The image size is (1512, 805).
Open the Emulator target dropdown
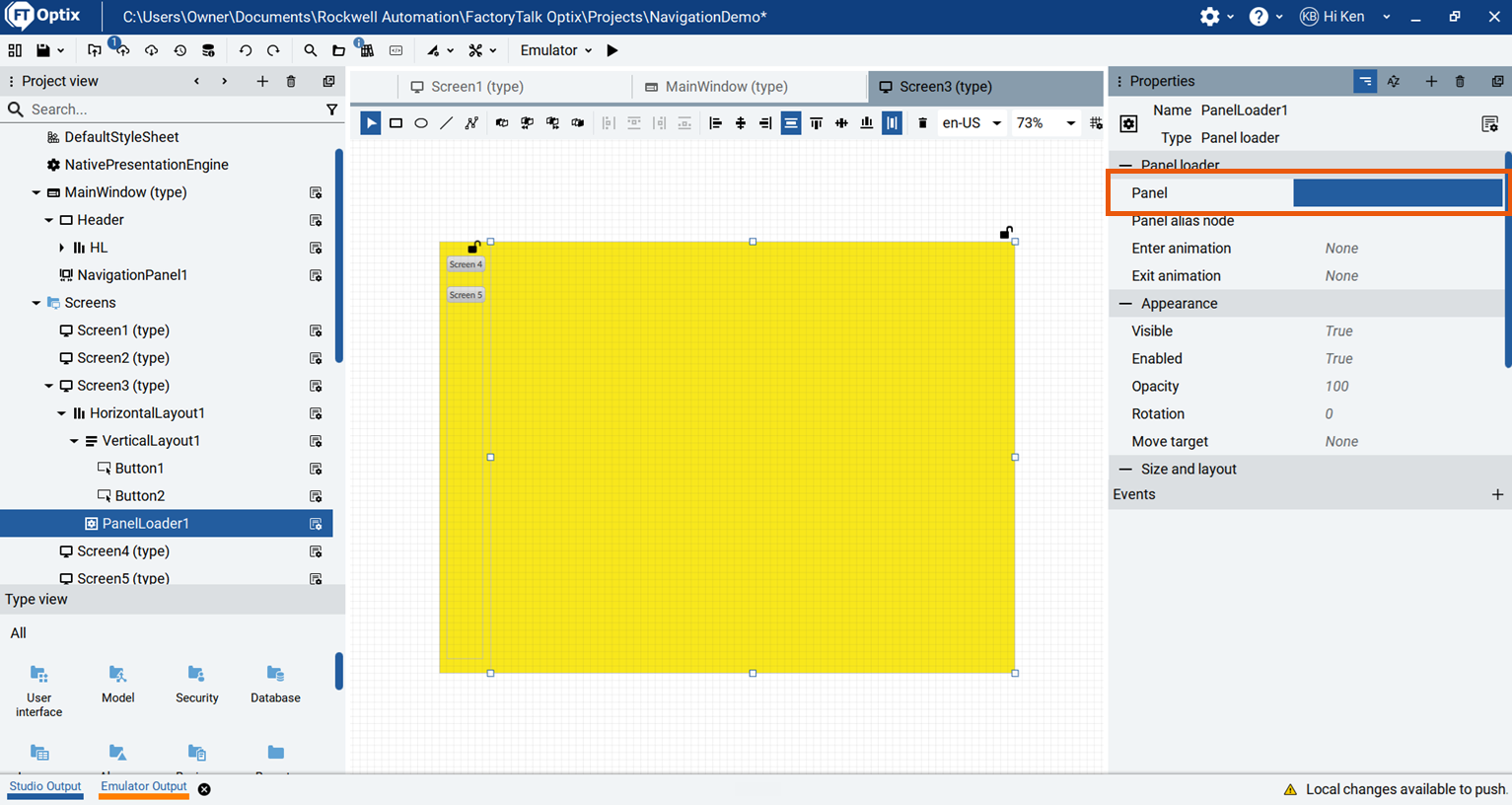[556, 50]
